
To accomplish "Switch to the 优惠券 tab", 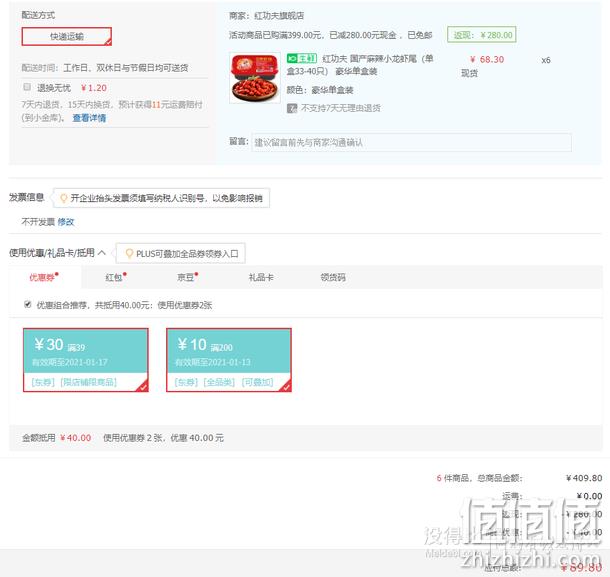I will (44, 277).
